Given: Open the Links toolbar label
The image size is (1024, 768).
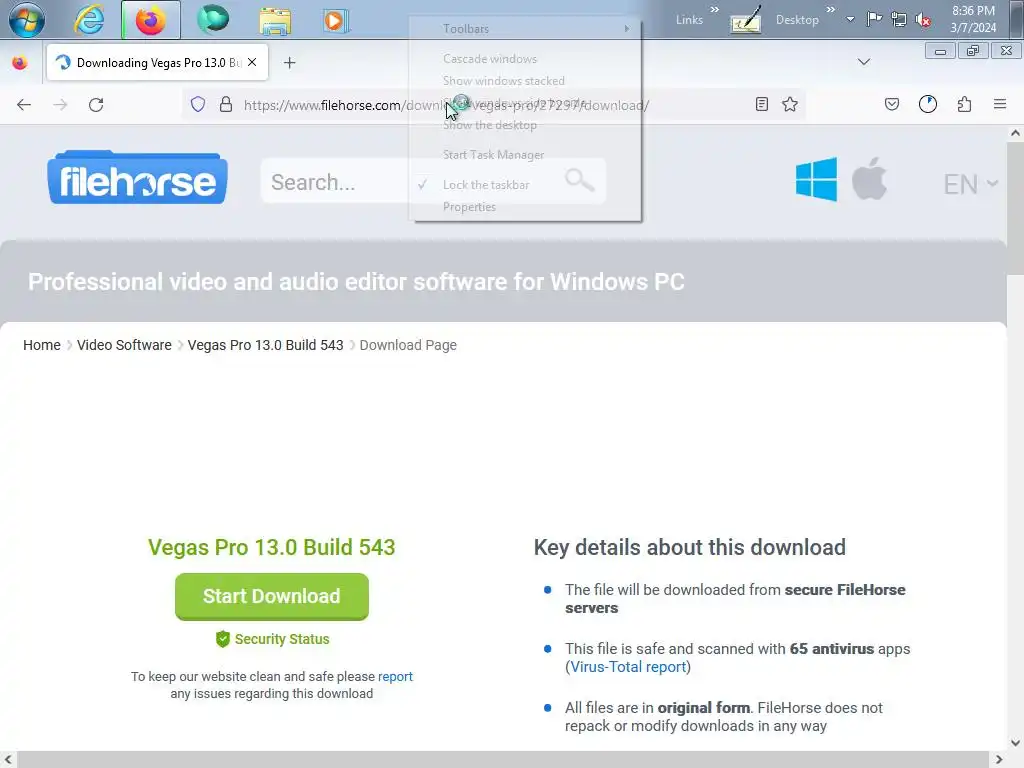Looking at the screenshot, I should pyautogui.click(x=689, y=20).
